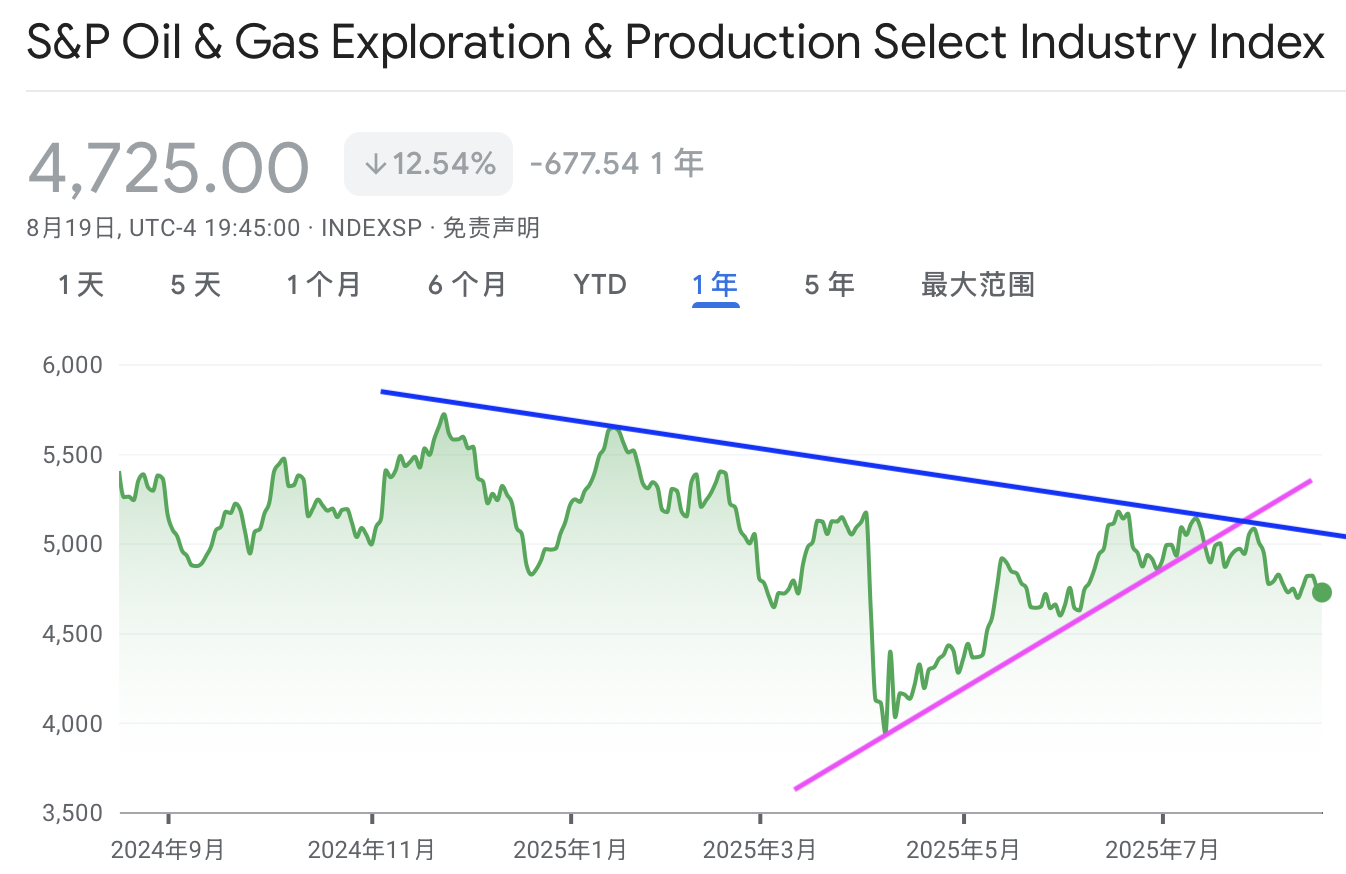1346x874 pixels.
Task: Click the 12.54% change badge
Action: click(428, 164)
